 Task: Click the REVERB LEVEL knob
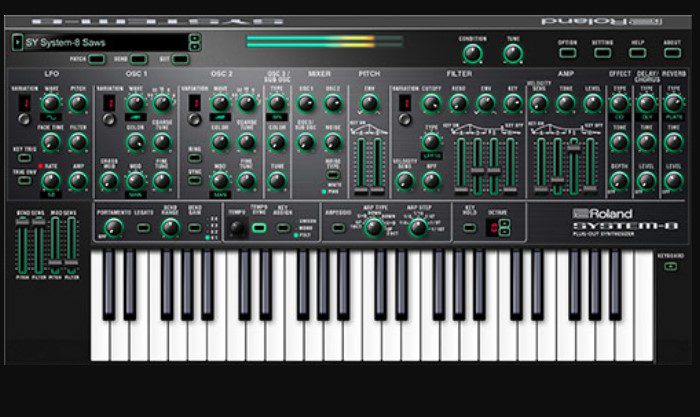point(674,181)
